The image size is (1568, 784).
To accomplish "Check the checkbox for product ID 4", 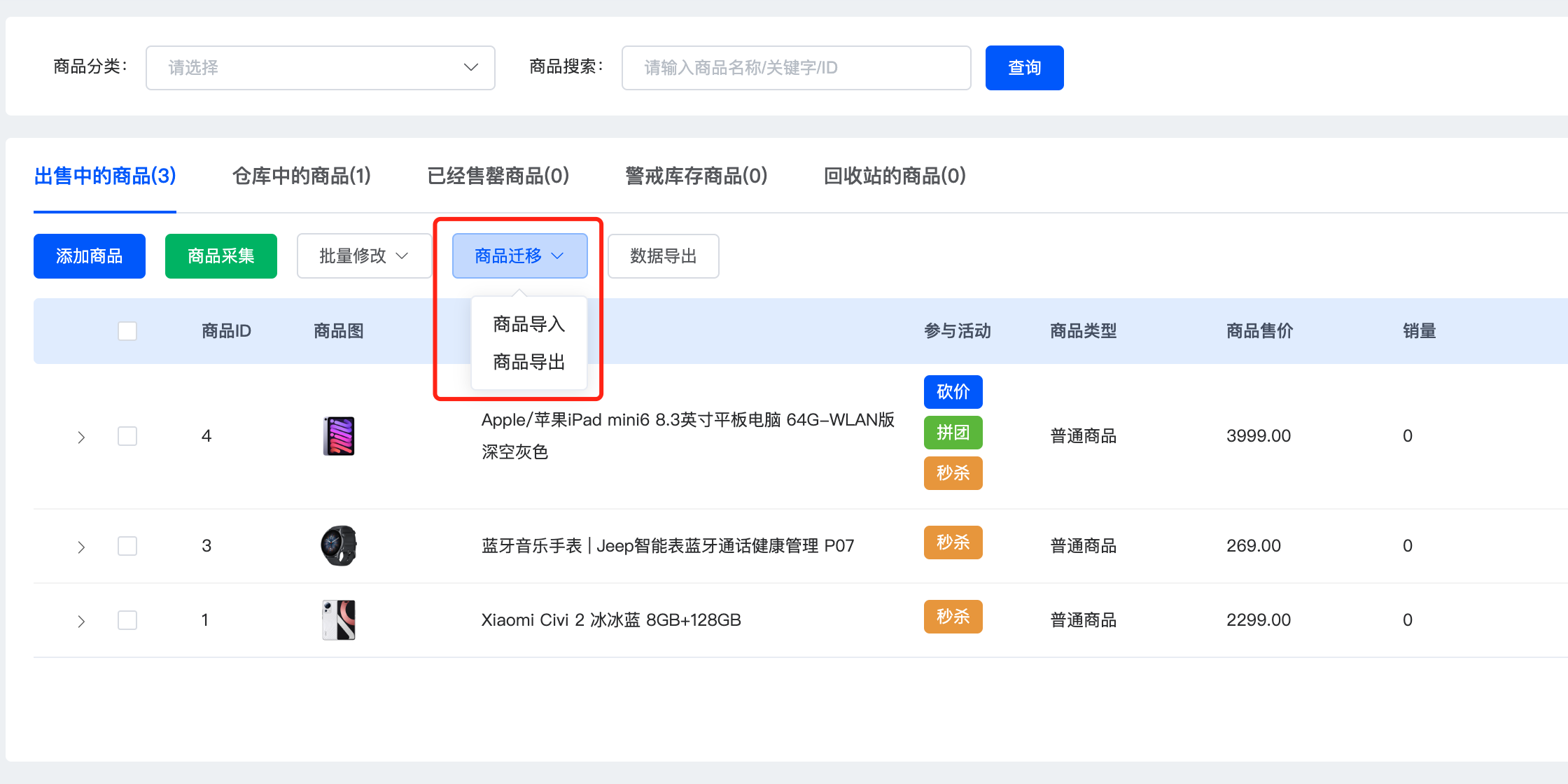I will pos(127,436).
